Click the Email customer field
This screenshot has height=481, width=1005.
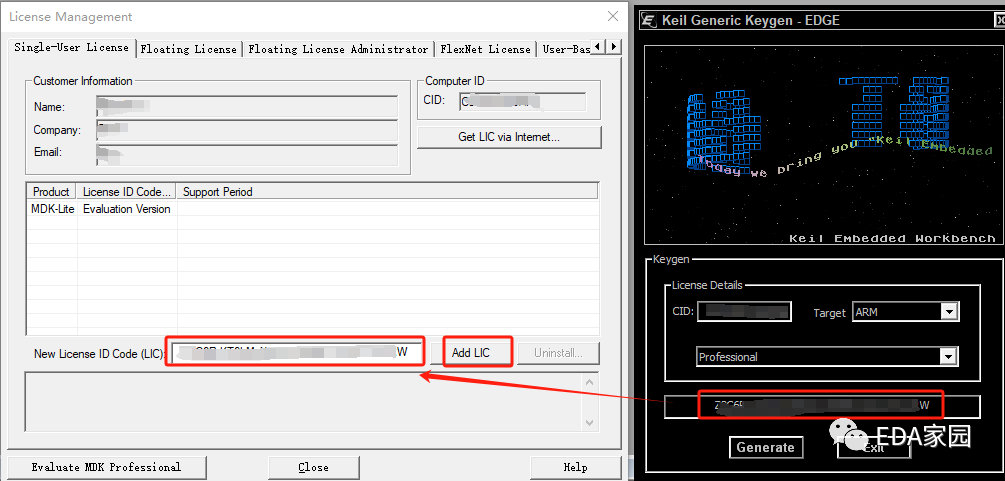pos(247,155)
